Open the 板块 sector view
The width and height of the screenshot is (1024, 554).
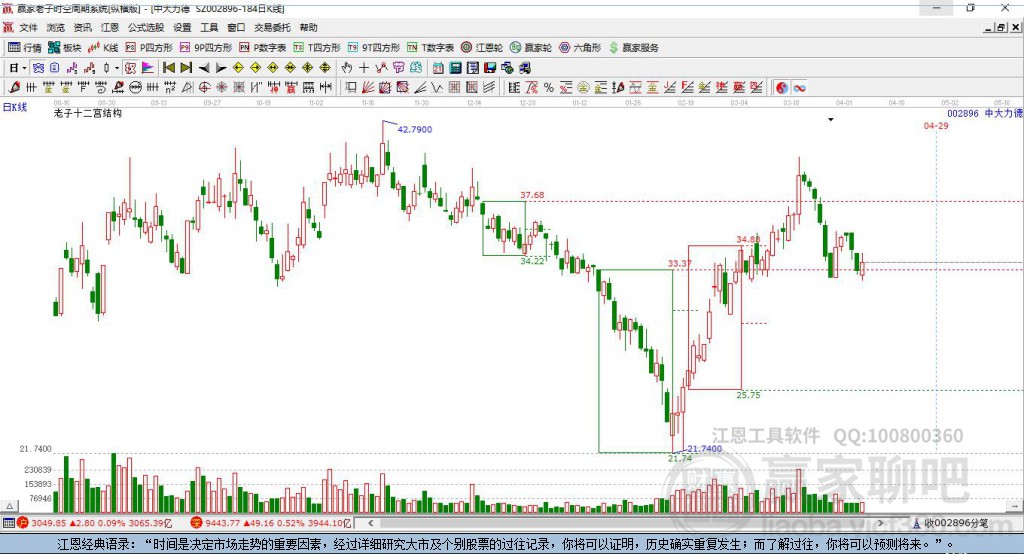coord(64,48)
